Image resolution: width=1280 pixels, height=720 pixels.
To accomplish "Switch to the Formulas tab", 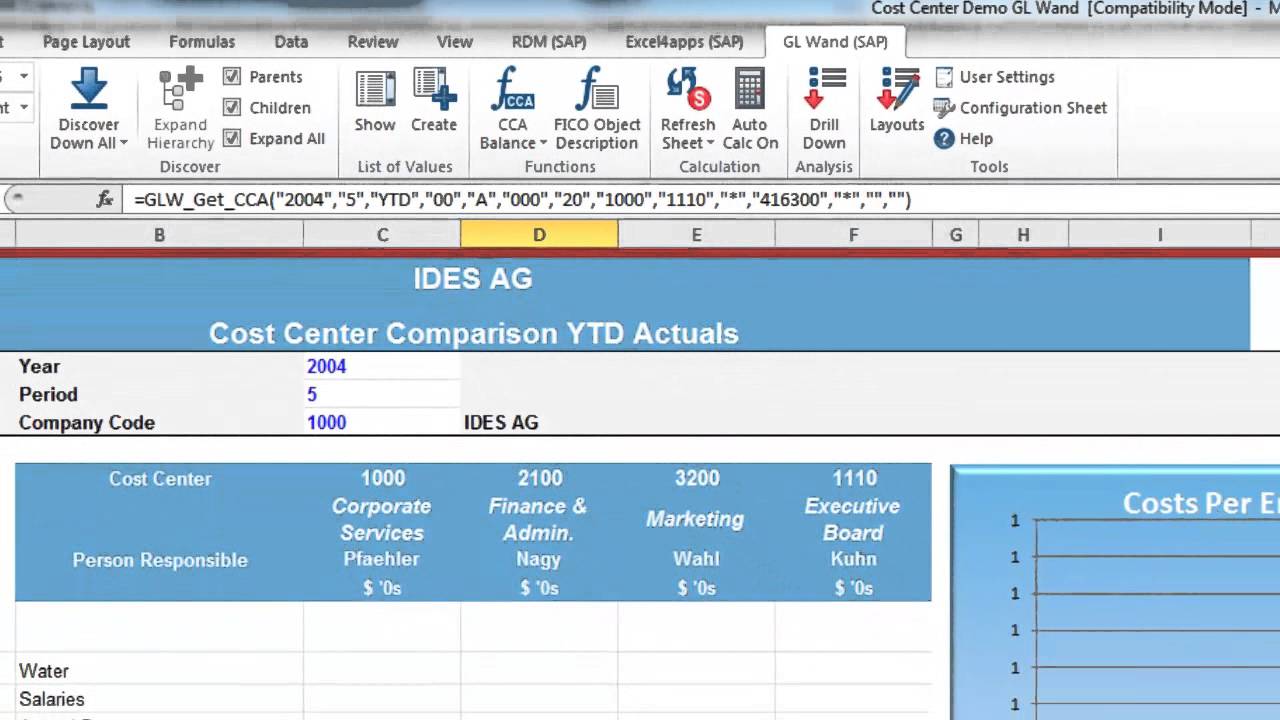I will tap(202, 42).
